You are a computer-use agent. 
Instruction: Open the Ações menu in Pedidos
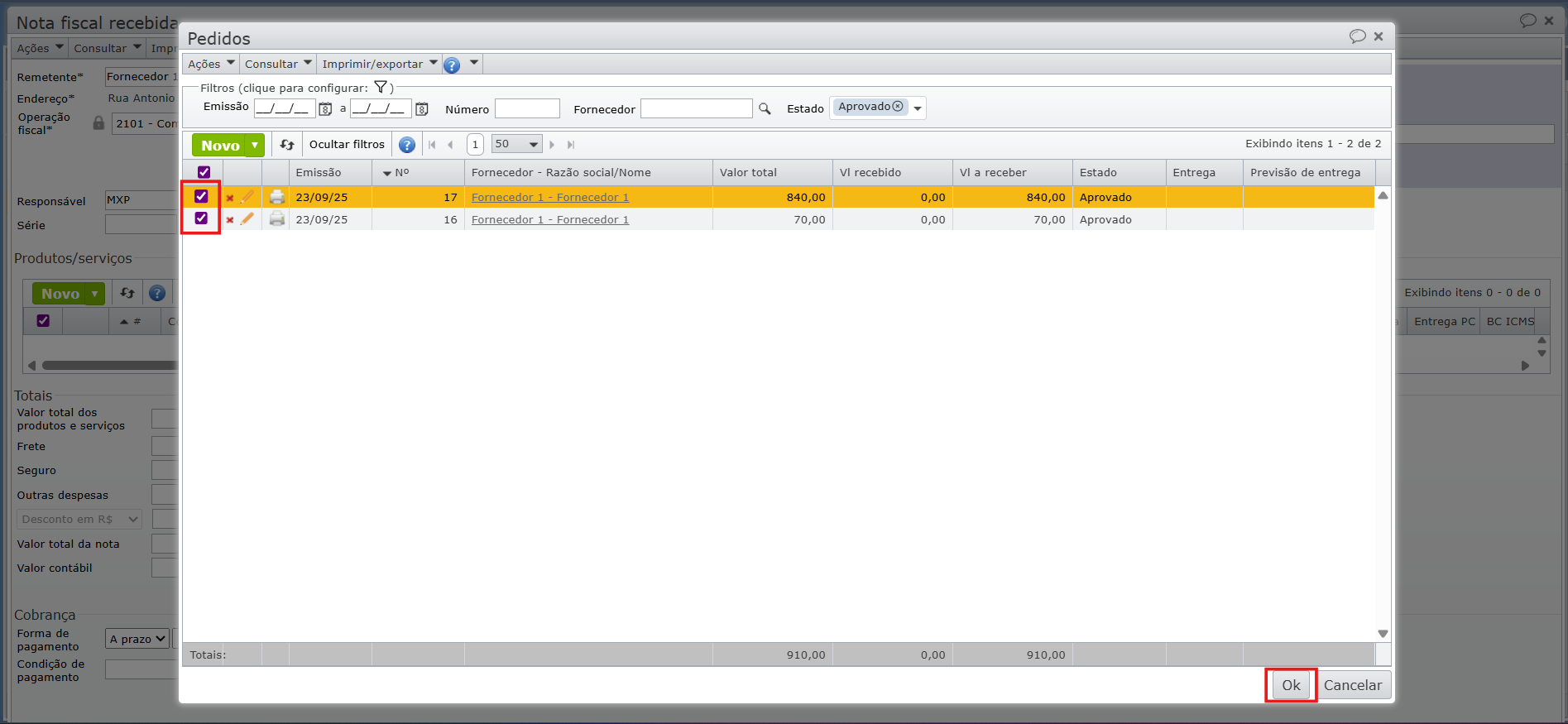point(211,65)
